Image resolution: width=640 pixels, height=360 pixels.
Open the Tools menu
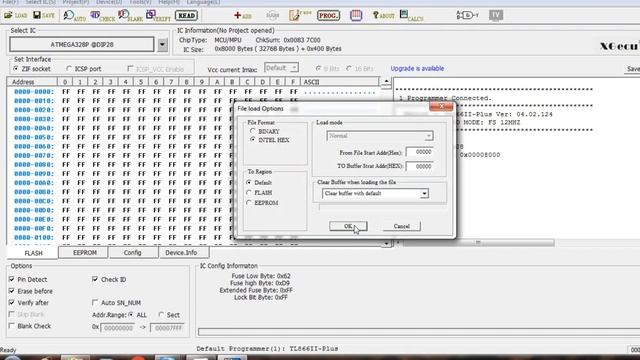pyautogui.click(x=140, y=2)
